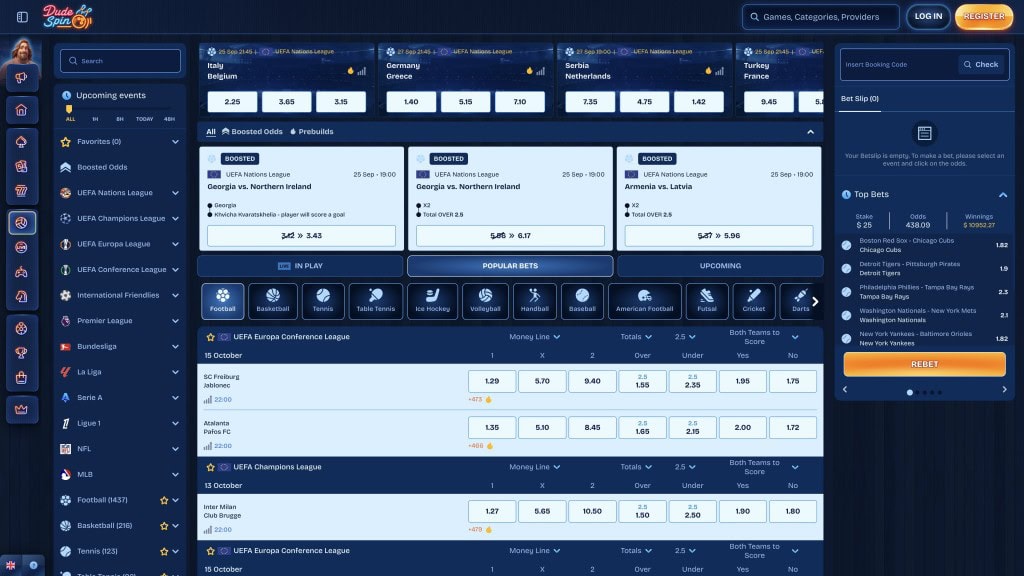Open Totals dropdown for first Conference League
The width and height of the screenshot is (1024, 576).
(x=636, y=337)
